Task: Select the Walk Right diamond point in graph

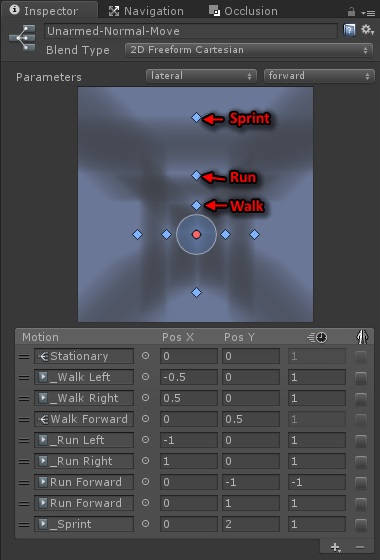Action: [x=225, y=235]
